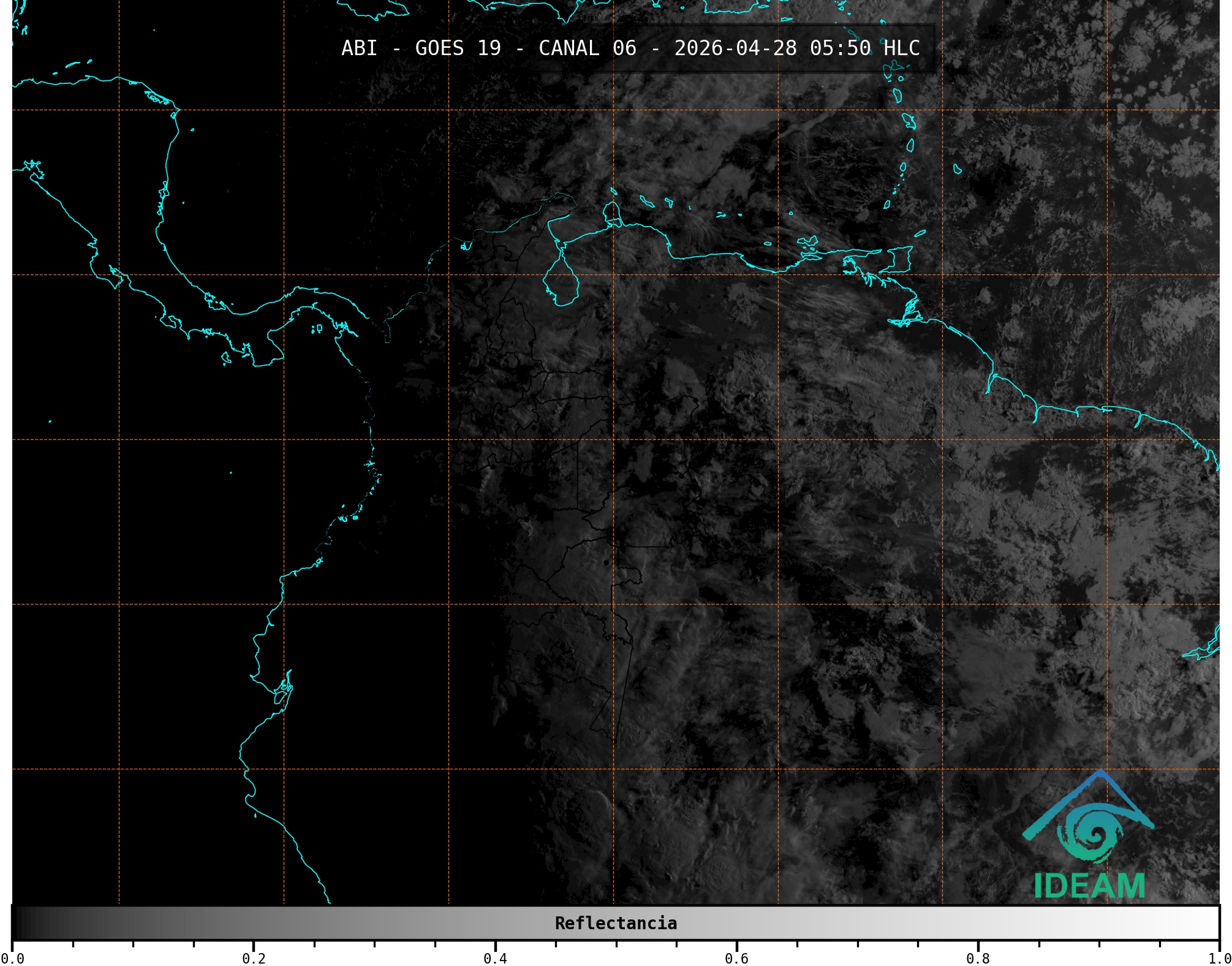The image size is (1232, 966).
Task: Click the Trinidad island outline
Action: pos(898,260)
